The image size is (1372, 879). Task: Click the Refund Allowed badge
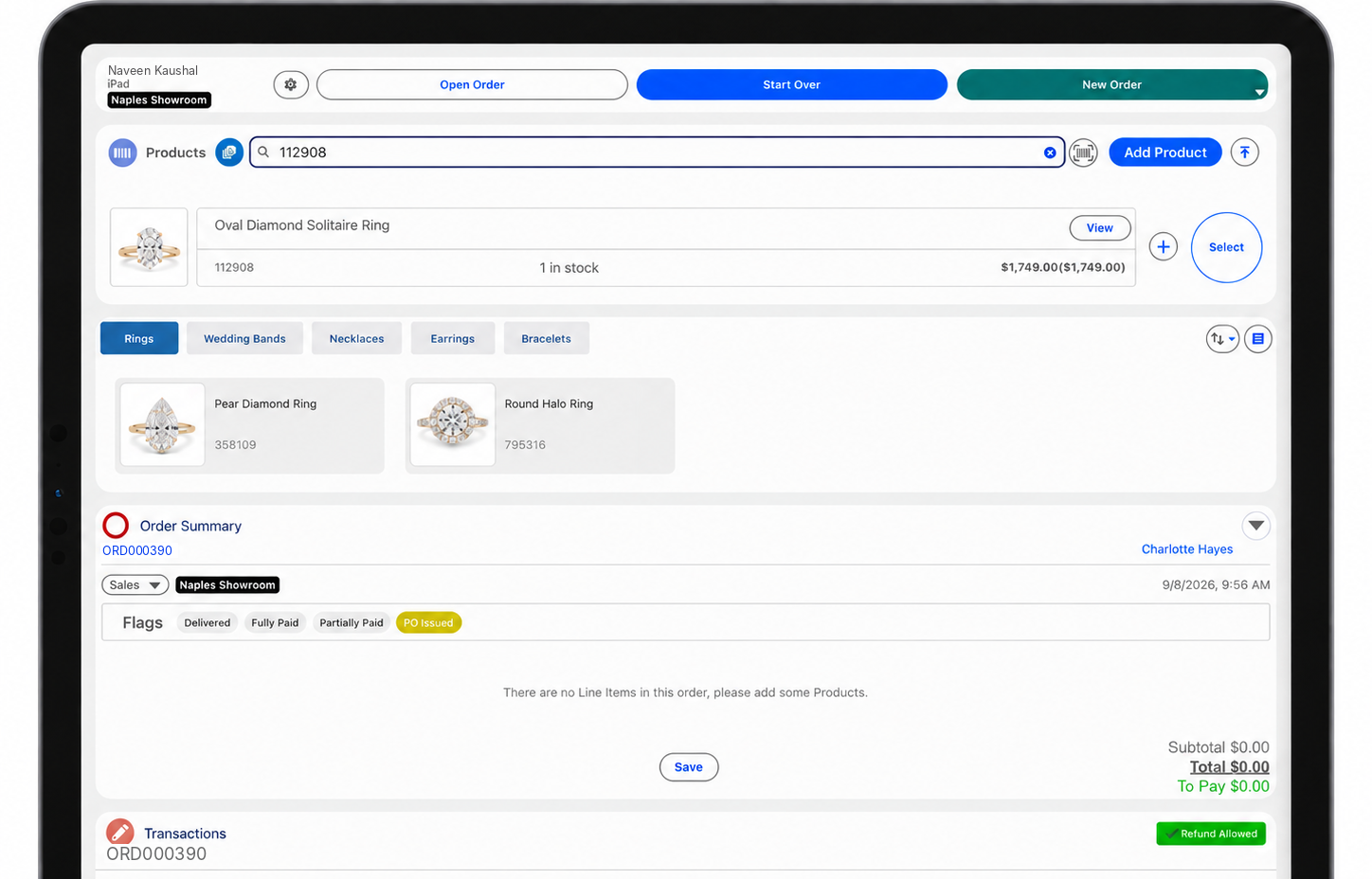coord(1211,834)
